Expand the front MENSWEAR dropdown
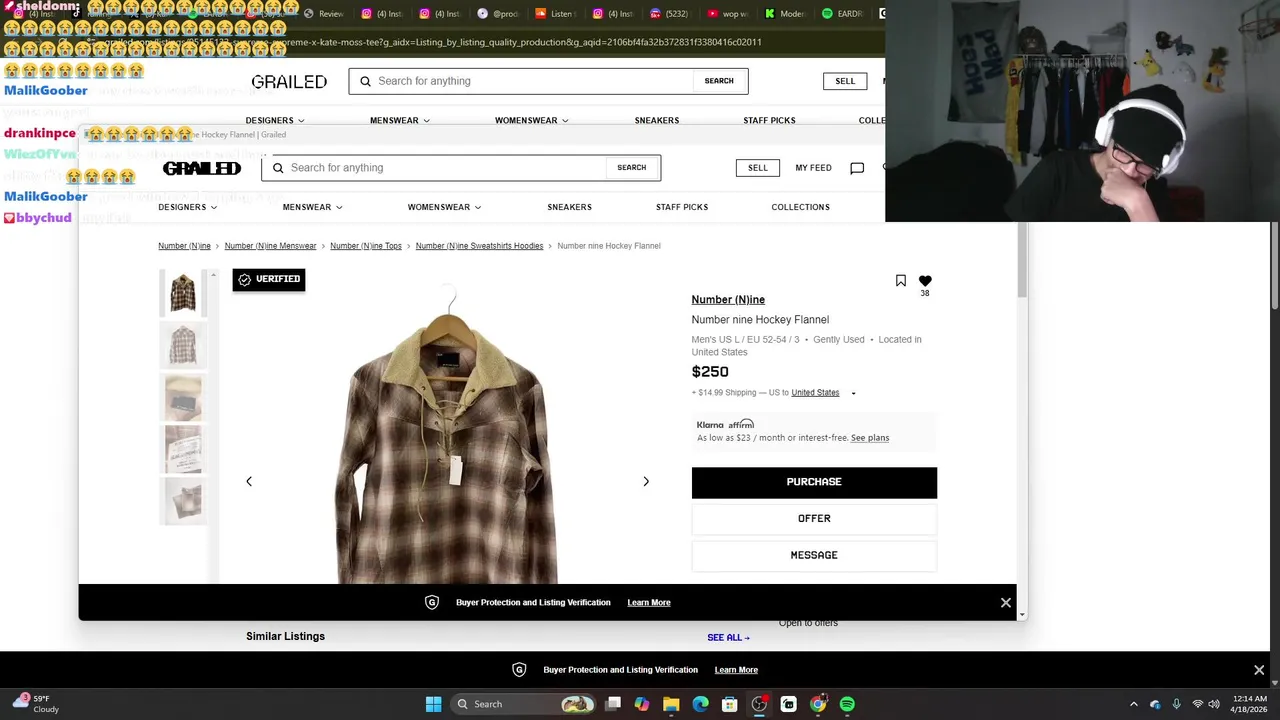 [313, 207]
